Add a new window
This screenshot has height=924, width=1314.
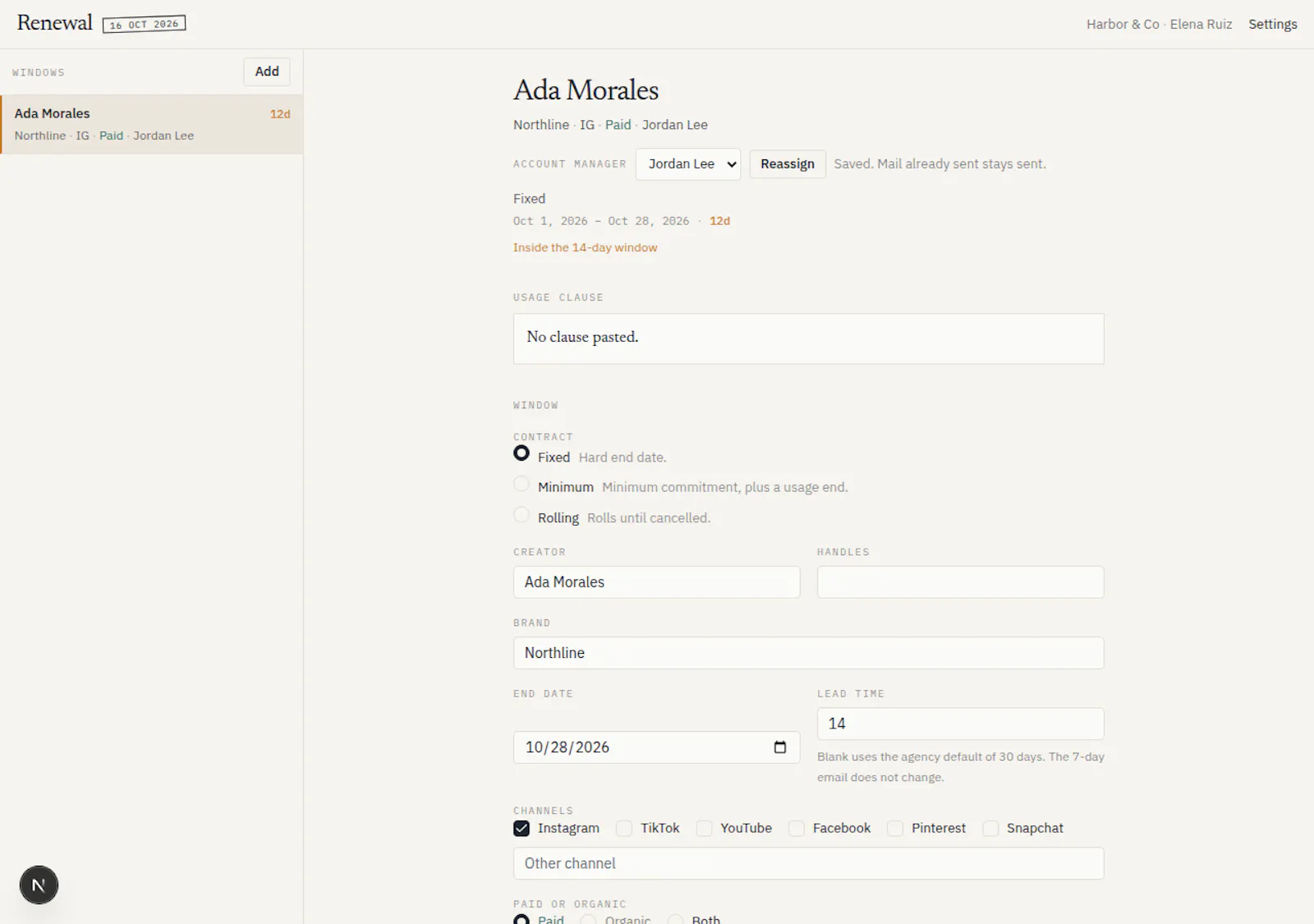267,71
